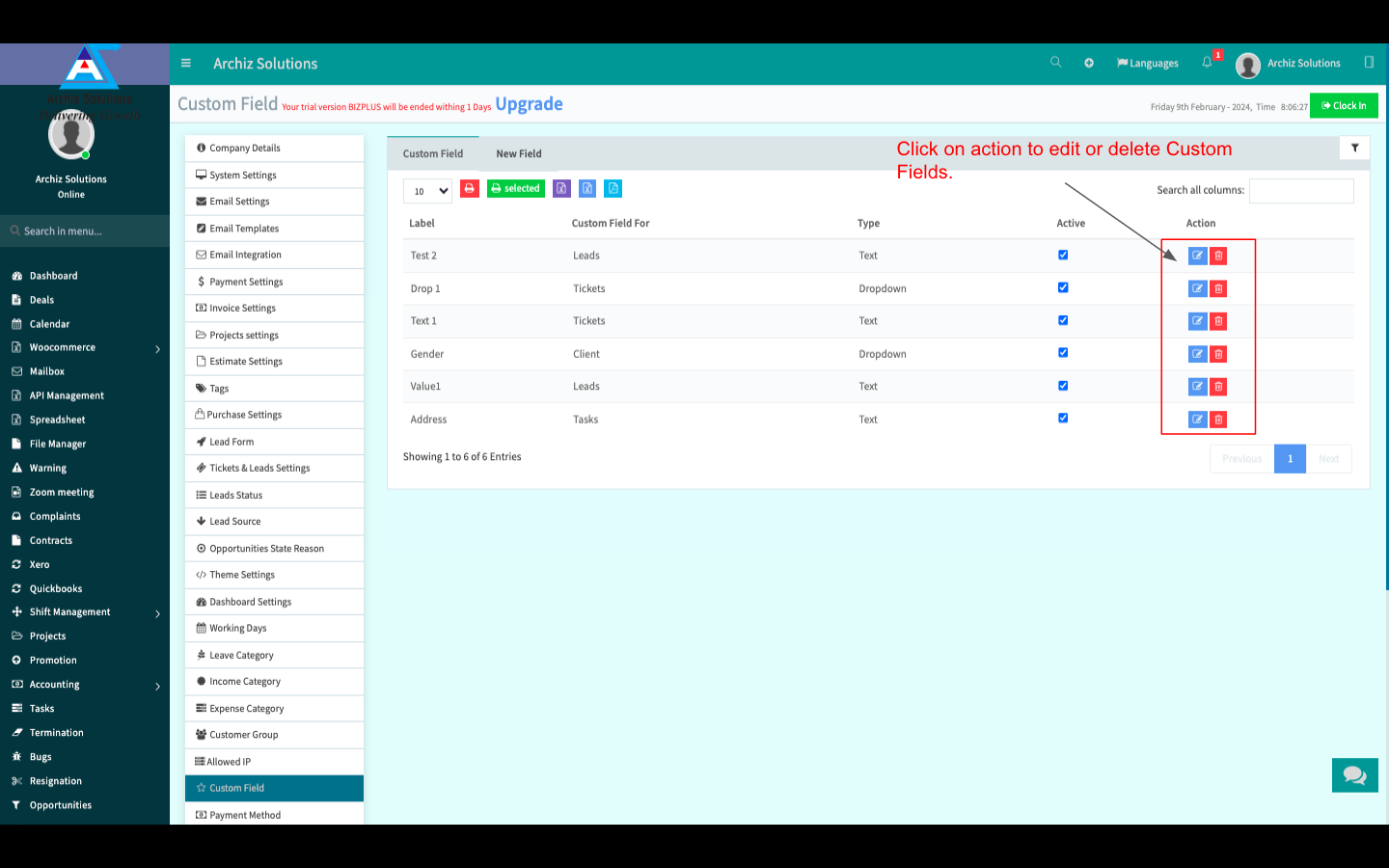Image resolution: width=1389 pixels, height=868 pixels.
Task: Click the Upgrade link
Action: click(x=529, y=104)
